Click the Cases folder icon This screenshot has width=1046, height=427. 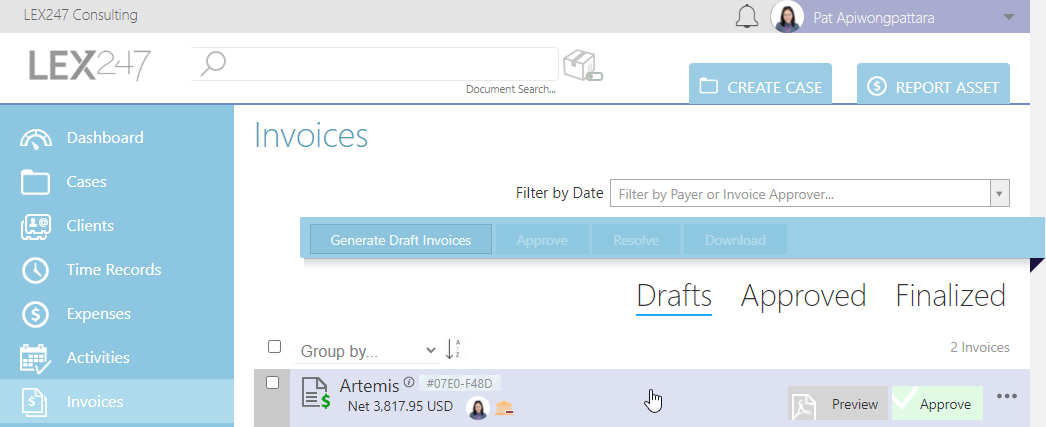[x=35, y=181]
